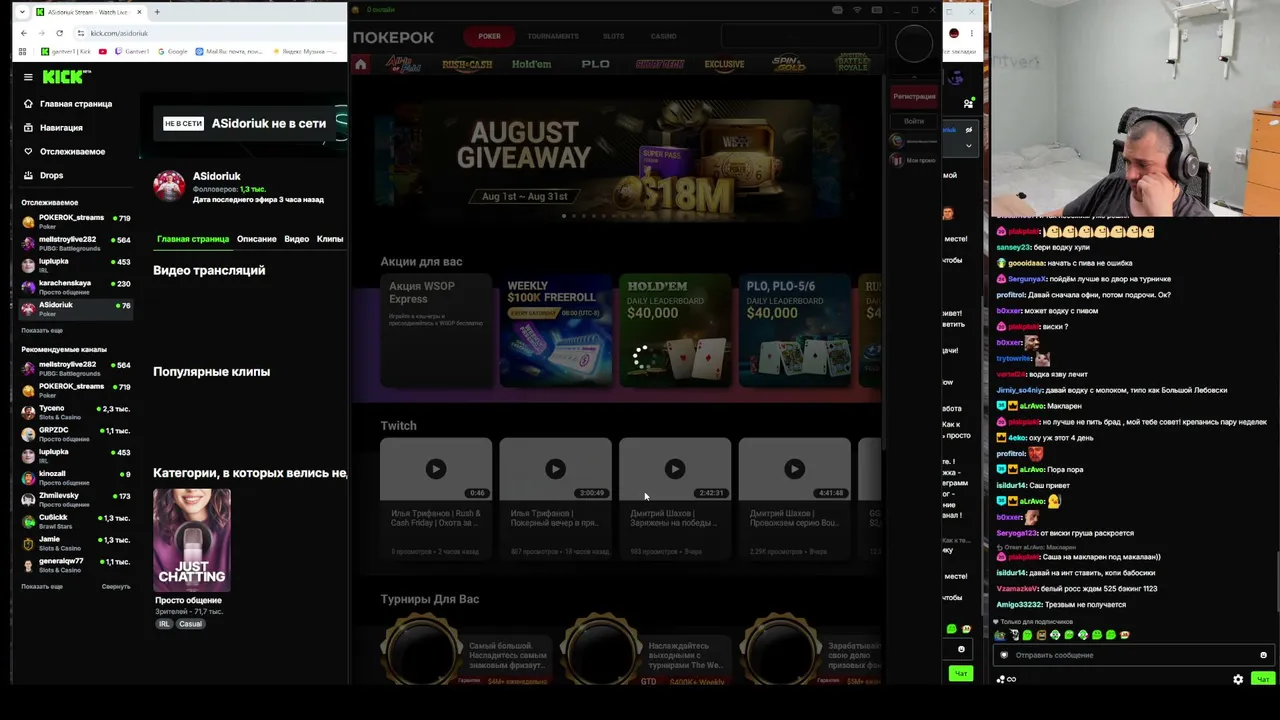
Task: Click the first subscriber emote (Pepe)
Action: tap(1000, 635)
